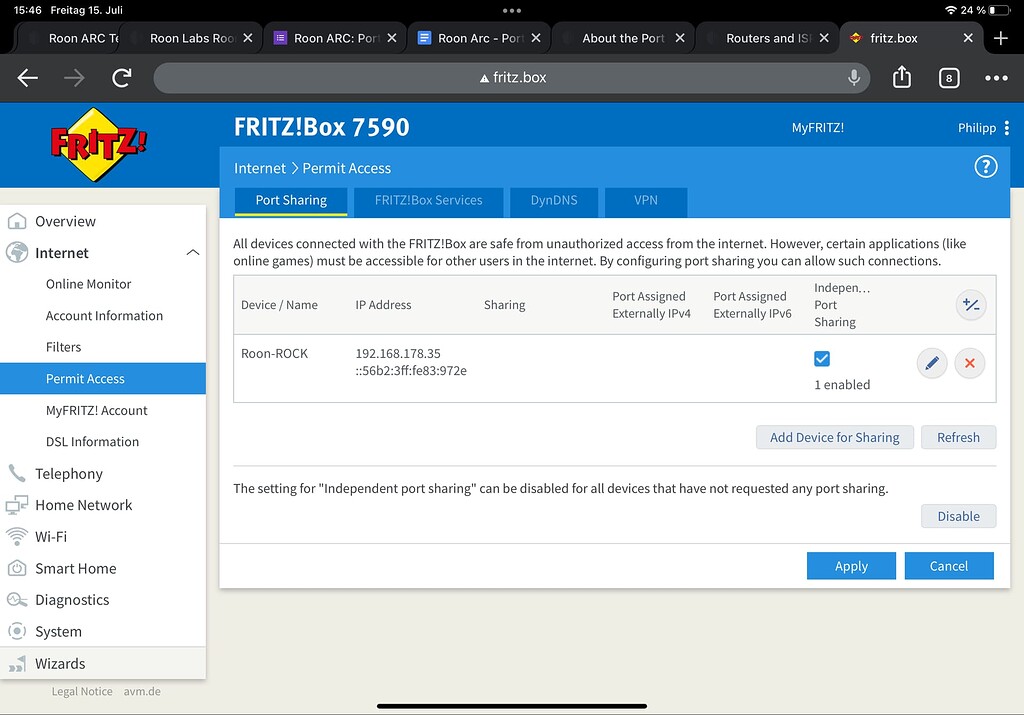Delete the Roon-ROCK sharing with red X
The image size is (1024, 715).
click(x=970, y=363)
